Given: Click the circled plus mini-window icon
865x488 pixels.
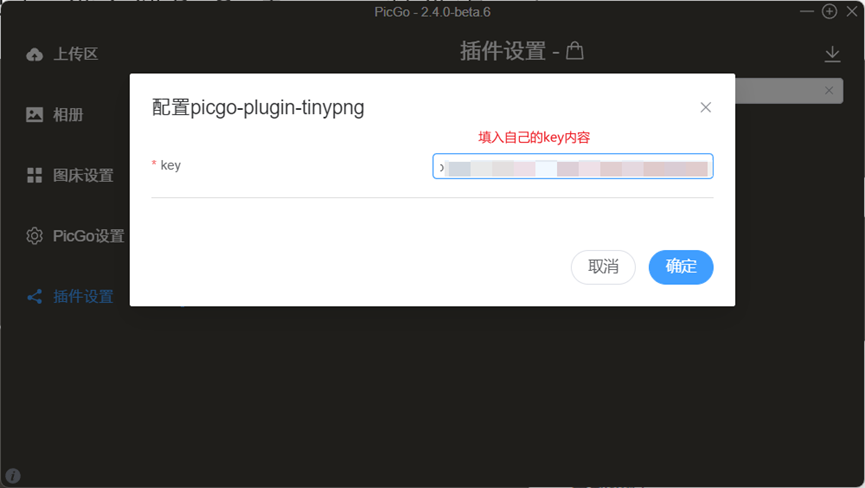Looking at the screenshot, I should tap(829, 11).
